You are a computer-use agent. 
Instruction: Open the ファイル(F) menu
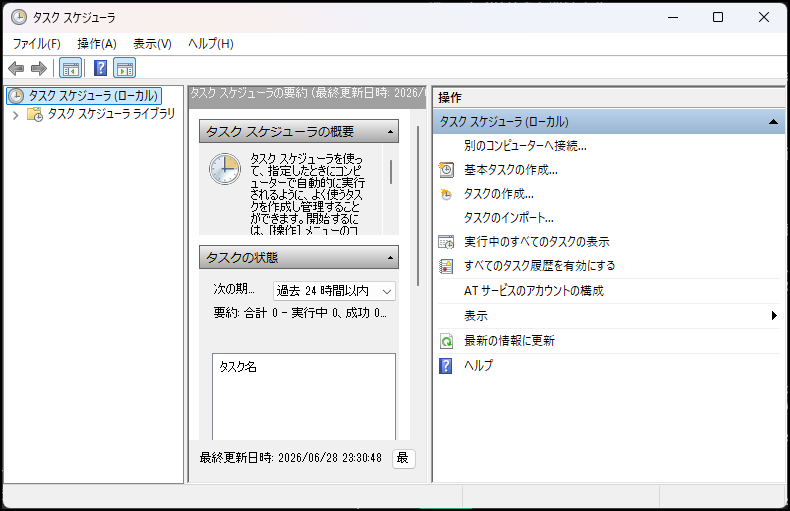tap(37, 44)
